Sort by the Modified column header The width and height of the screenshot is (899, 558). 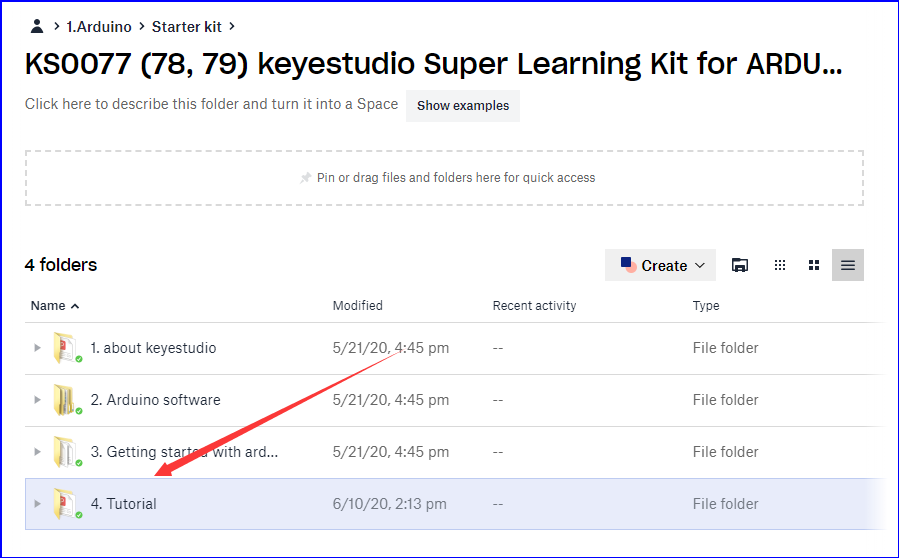[358, 306]
